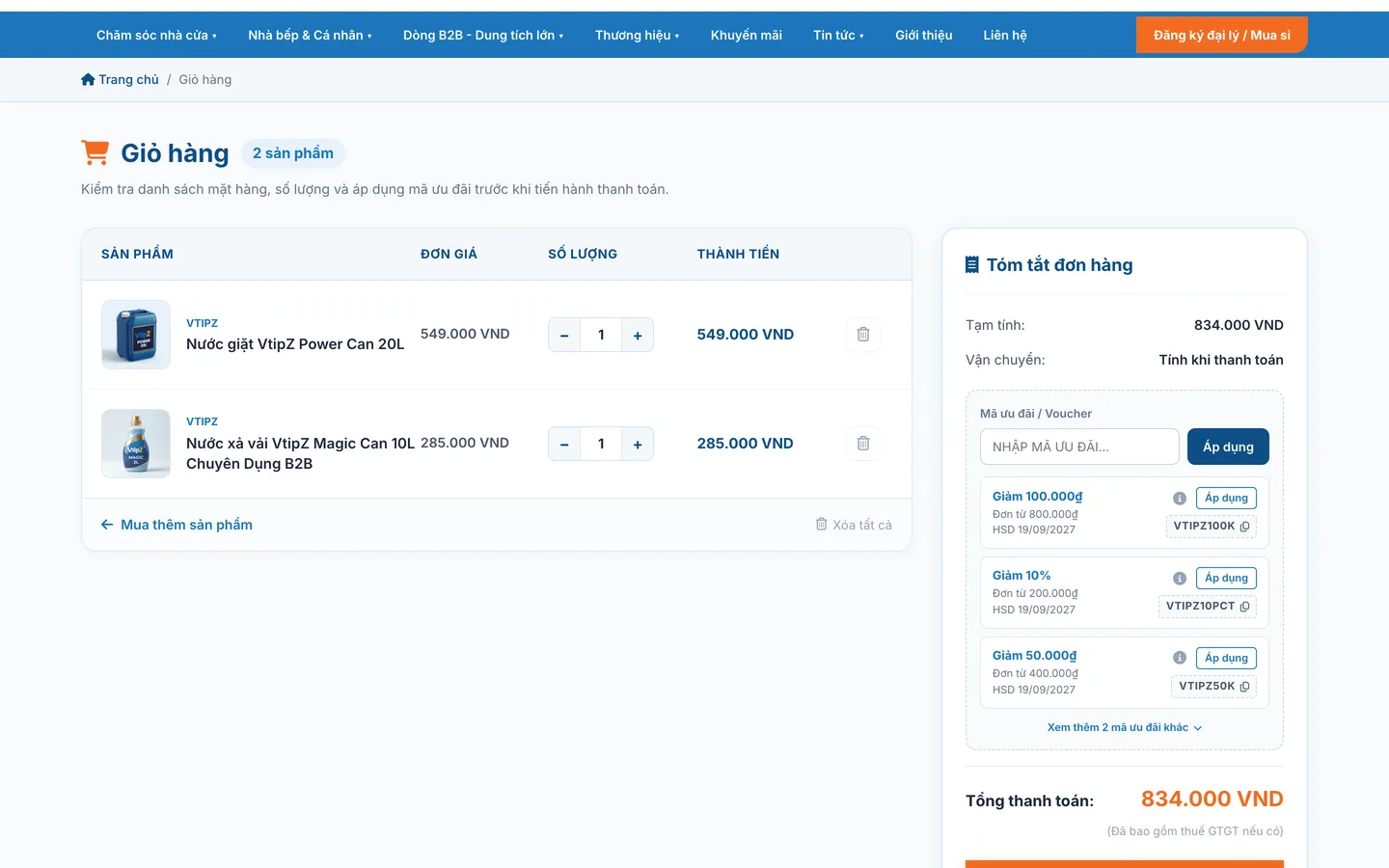The width and height of the screenshot is (1389, 868).
Task: Click the THÀNH TIỀN column header
Action: [738, 254]
